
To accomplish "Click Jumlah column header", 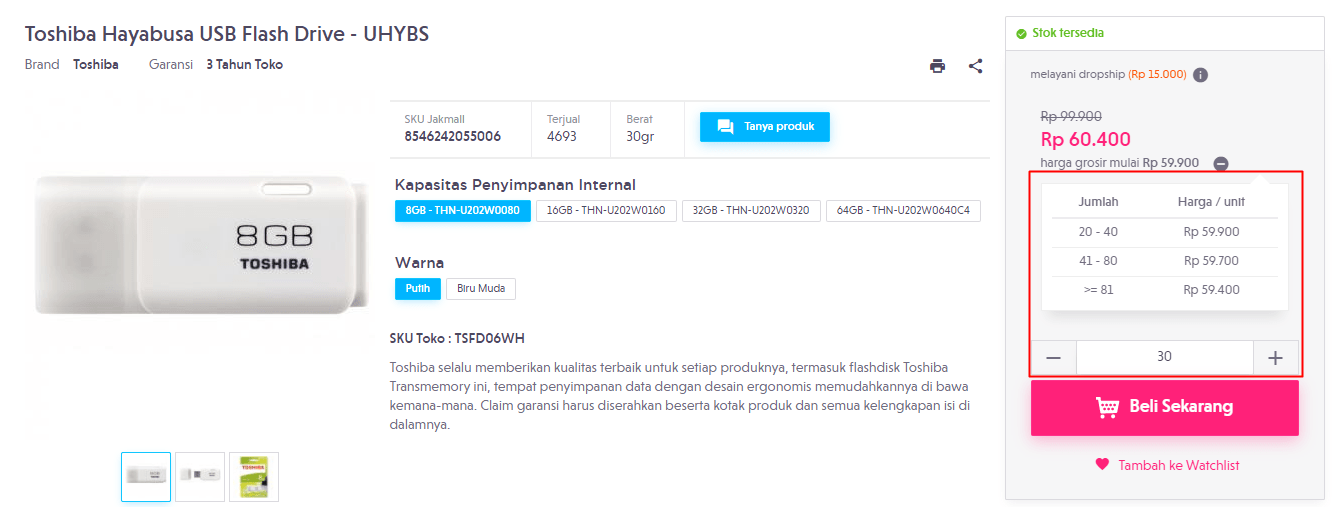I will coord(1098,202).
